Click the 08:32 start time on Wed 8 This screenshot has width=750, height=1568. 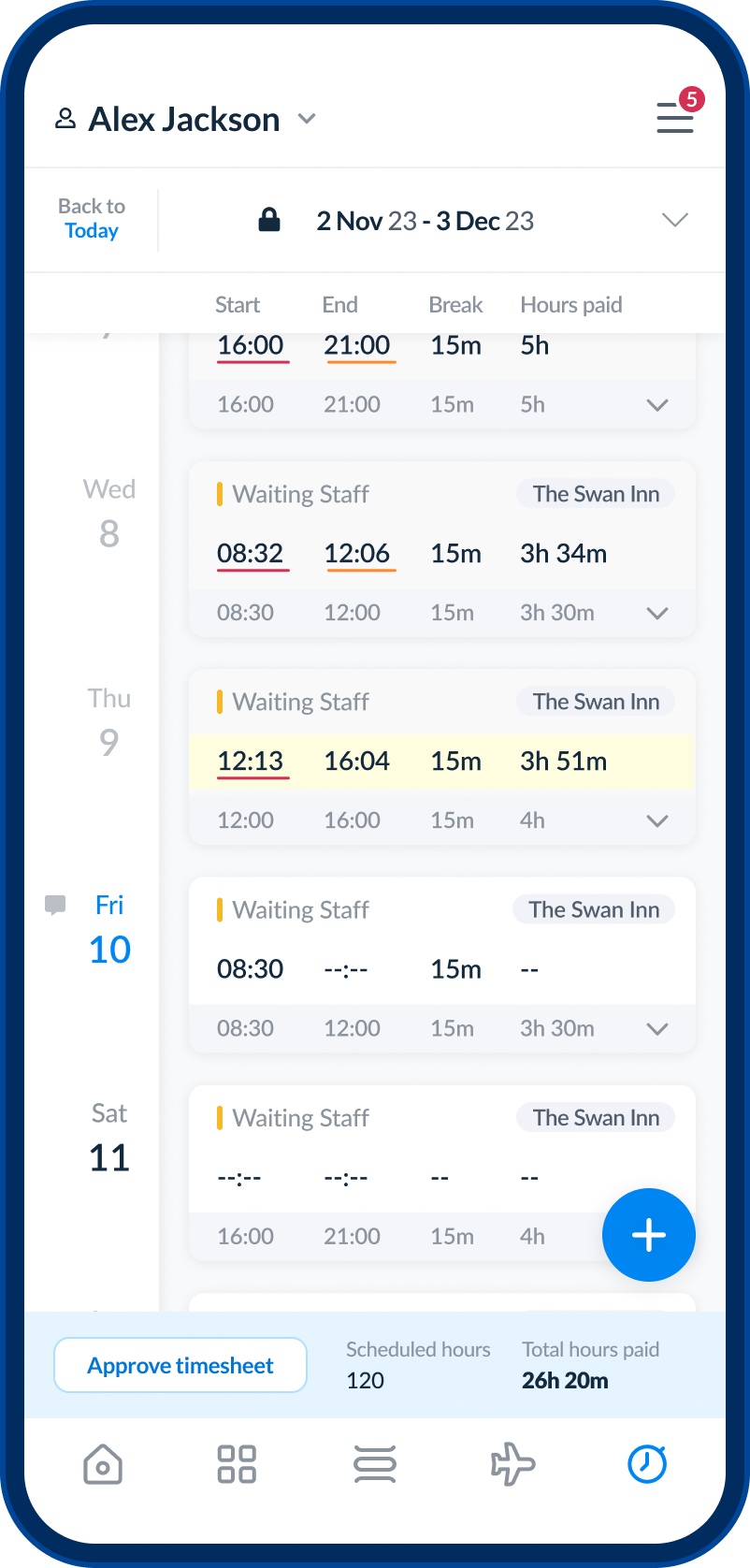[x=251, y=554]
